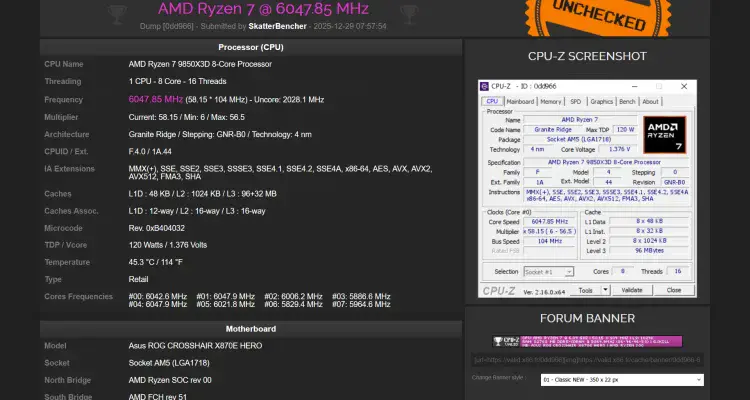Click the Motherboard section header

pos(251,329)
